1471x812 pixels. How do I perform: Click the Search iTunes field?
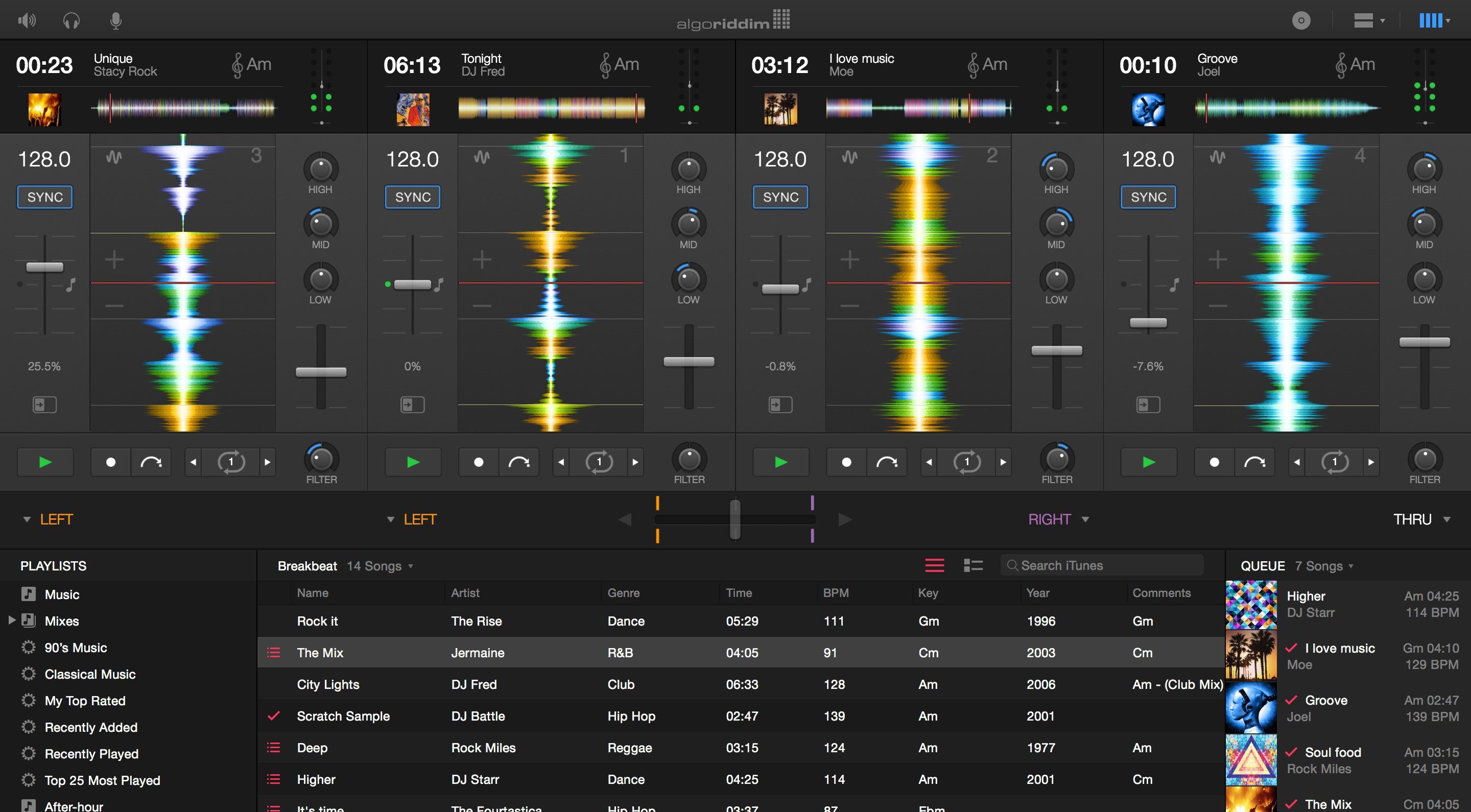[x=1102, y=565]
